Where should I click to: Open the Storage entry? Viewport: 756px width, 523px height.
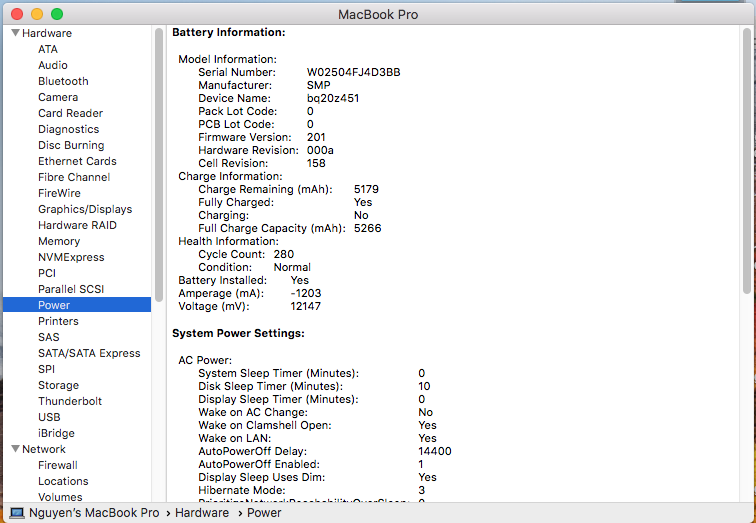[58, 385]
